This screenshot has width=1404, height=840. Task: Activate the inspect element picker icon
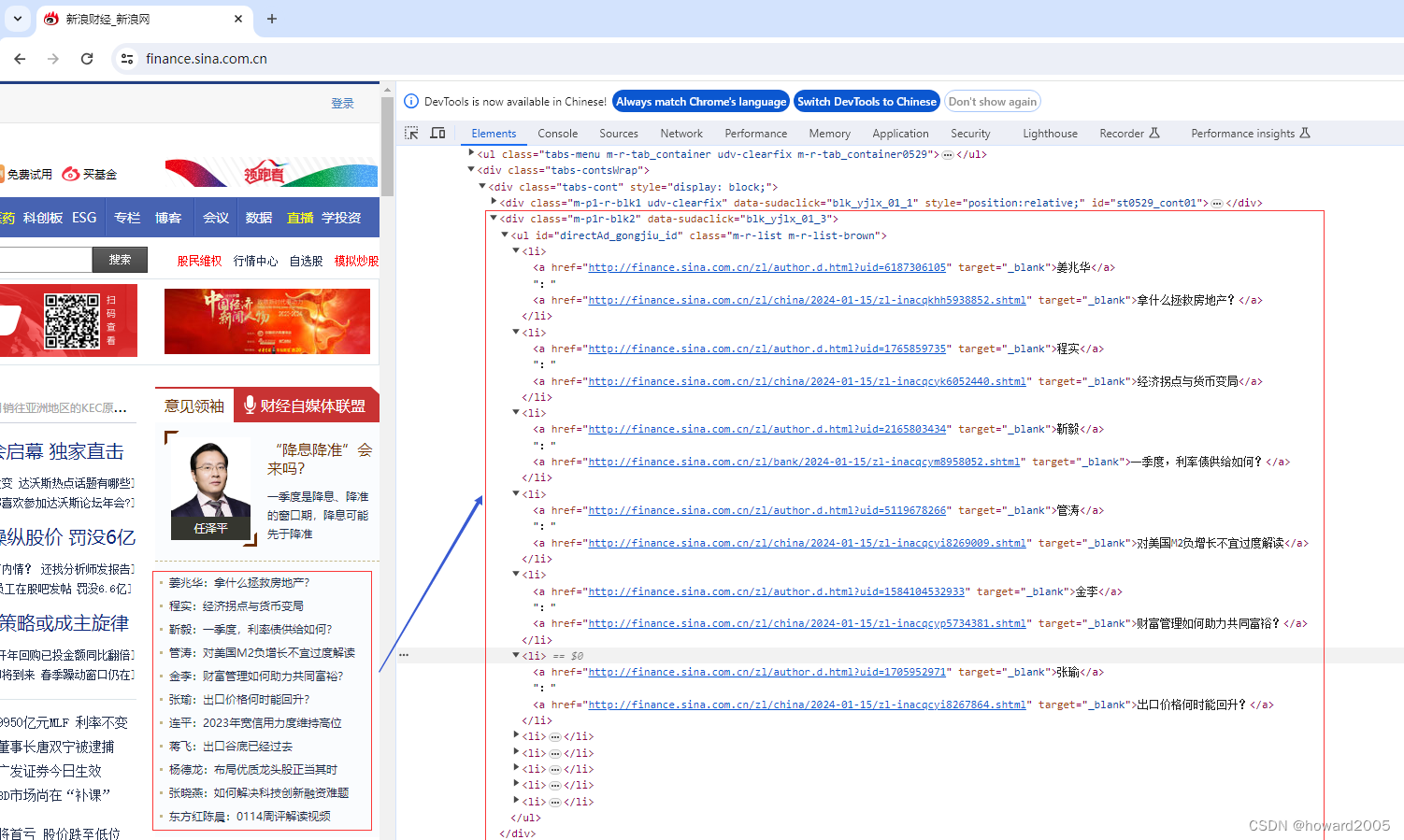coord(411,134)
